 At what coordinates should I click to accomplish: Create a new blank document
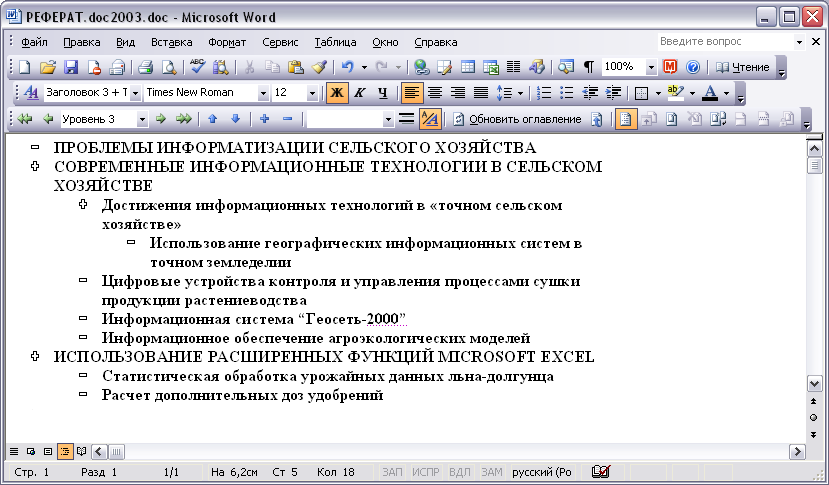[x=24, y=67]
